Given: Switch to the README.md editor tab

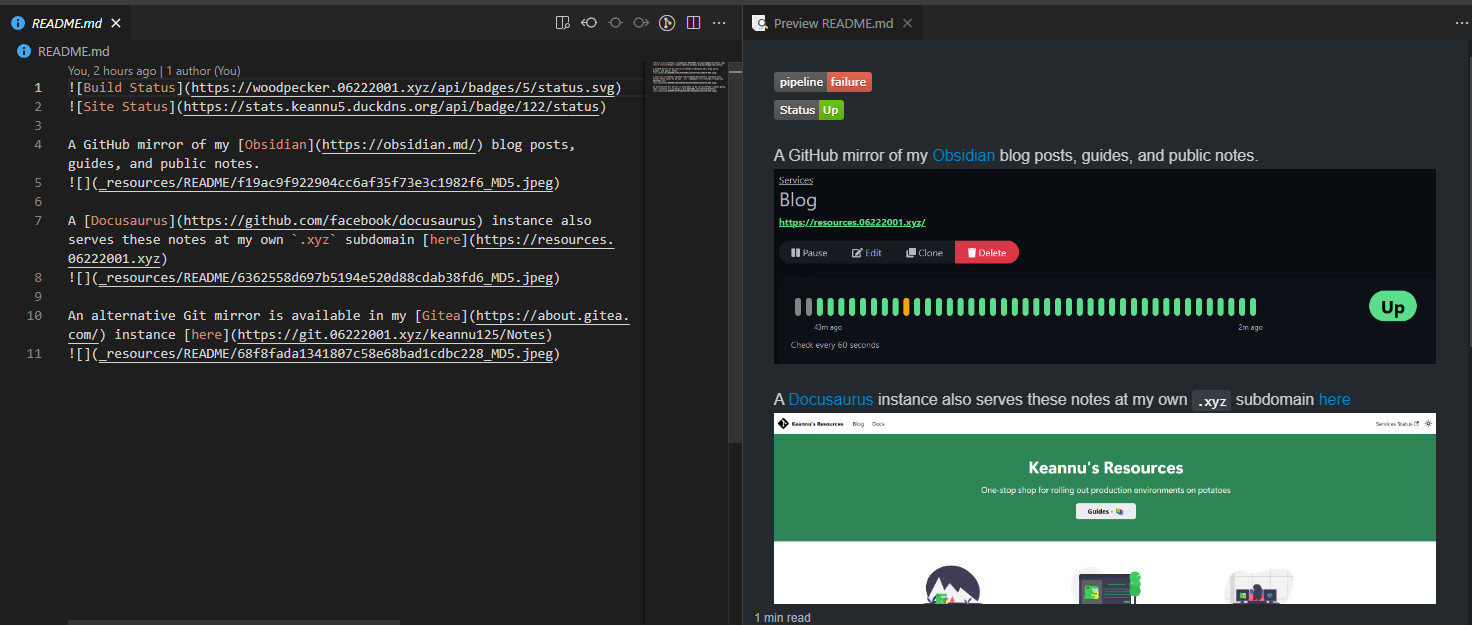Looking at the screenshot, I should (66, 23).
